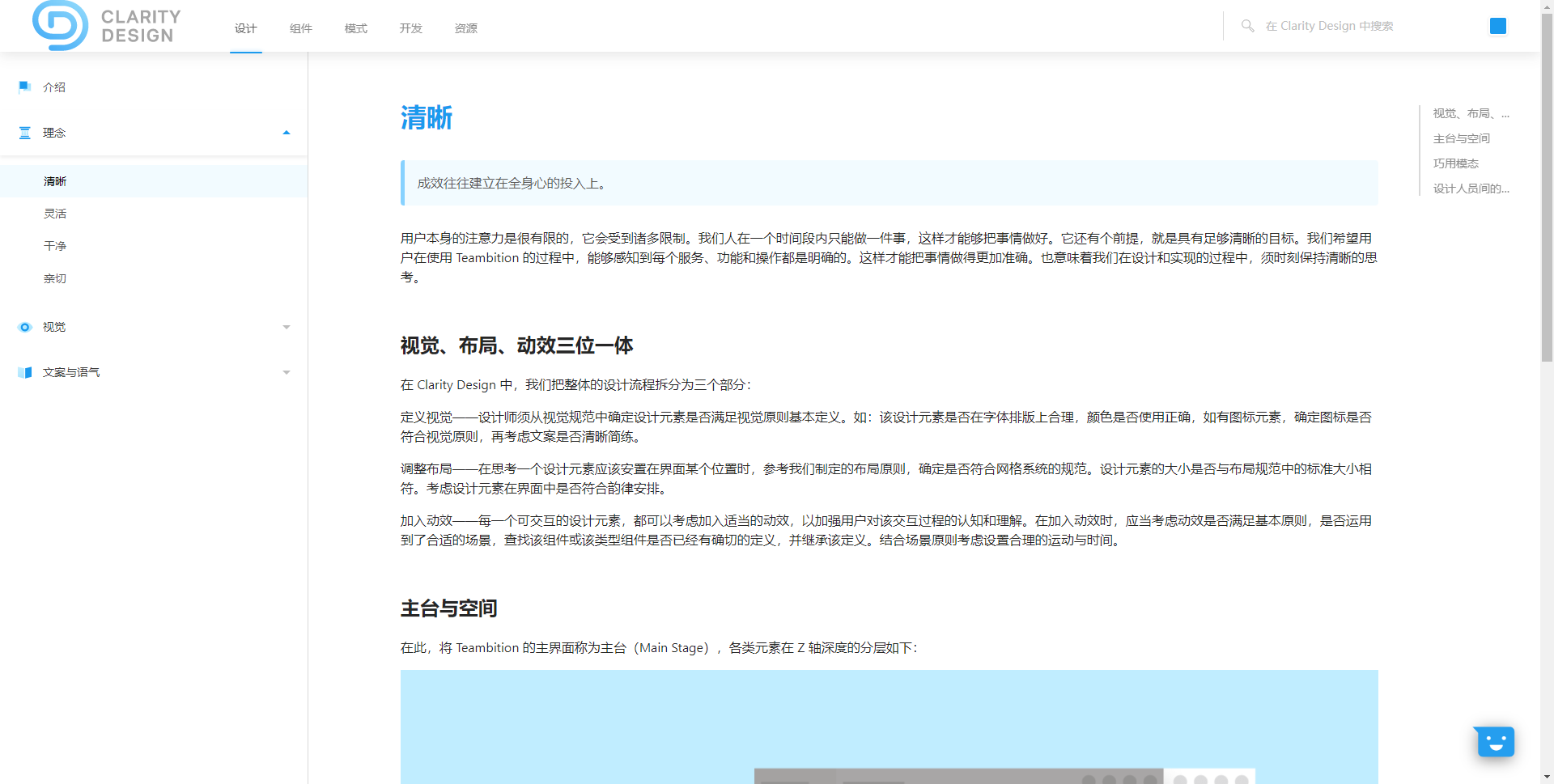
Task: Select 灵活 in the sidebar
Action: pyautogui.click(x=55, y=214)
